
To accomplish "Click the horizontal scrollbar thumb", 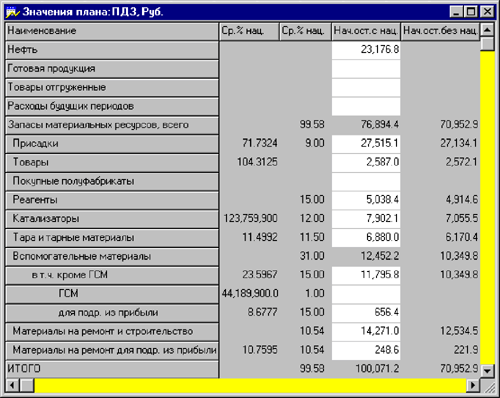I will pyautogui.click(x=27, y=385).
